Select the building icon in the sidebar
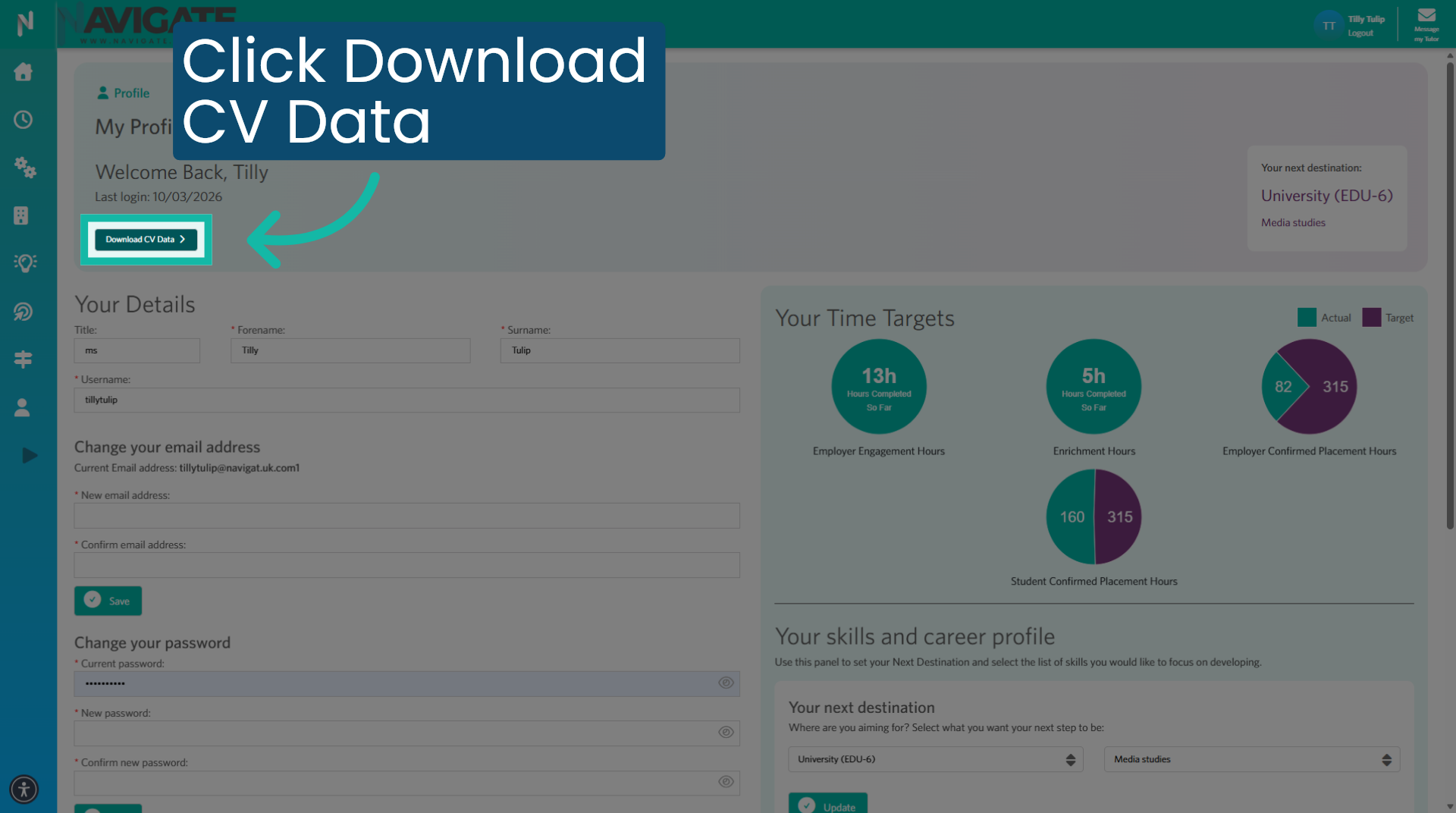 24,215
